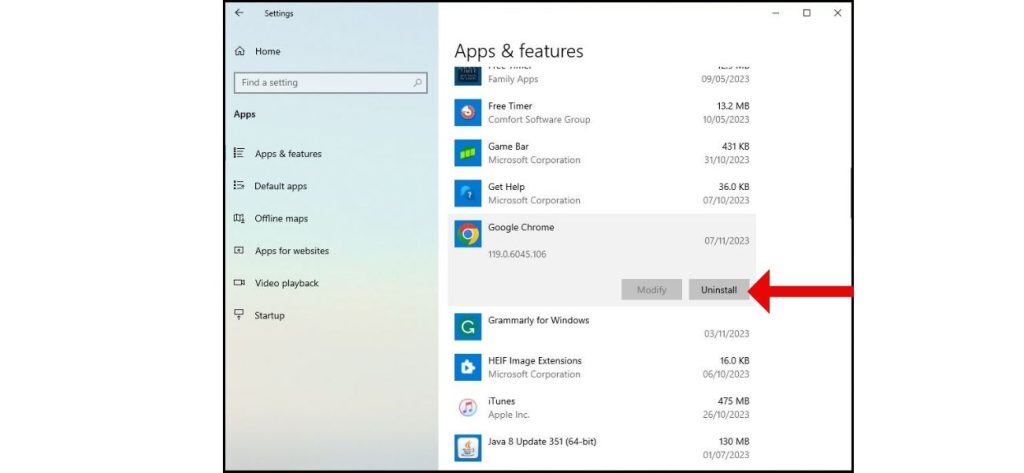1024x473 pixels.
Task: Click the search magnifier icon
Action: 417,83
